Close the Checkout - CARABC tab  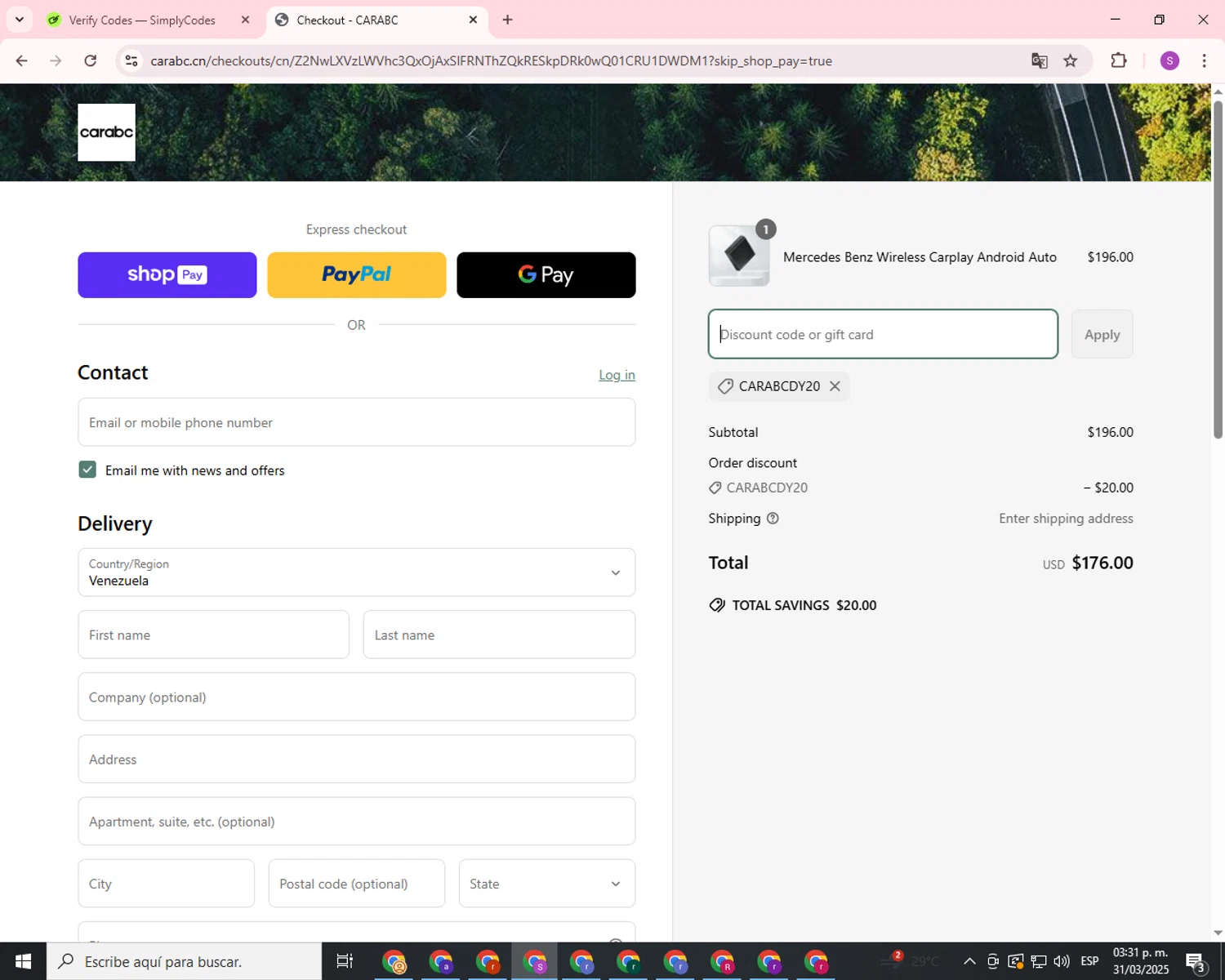coord(473,20)
